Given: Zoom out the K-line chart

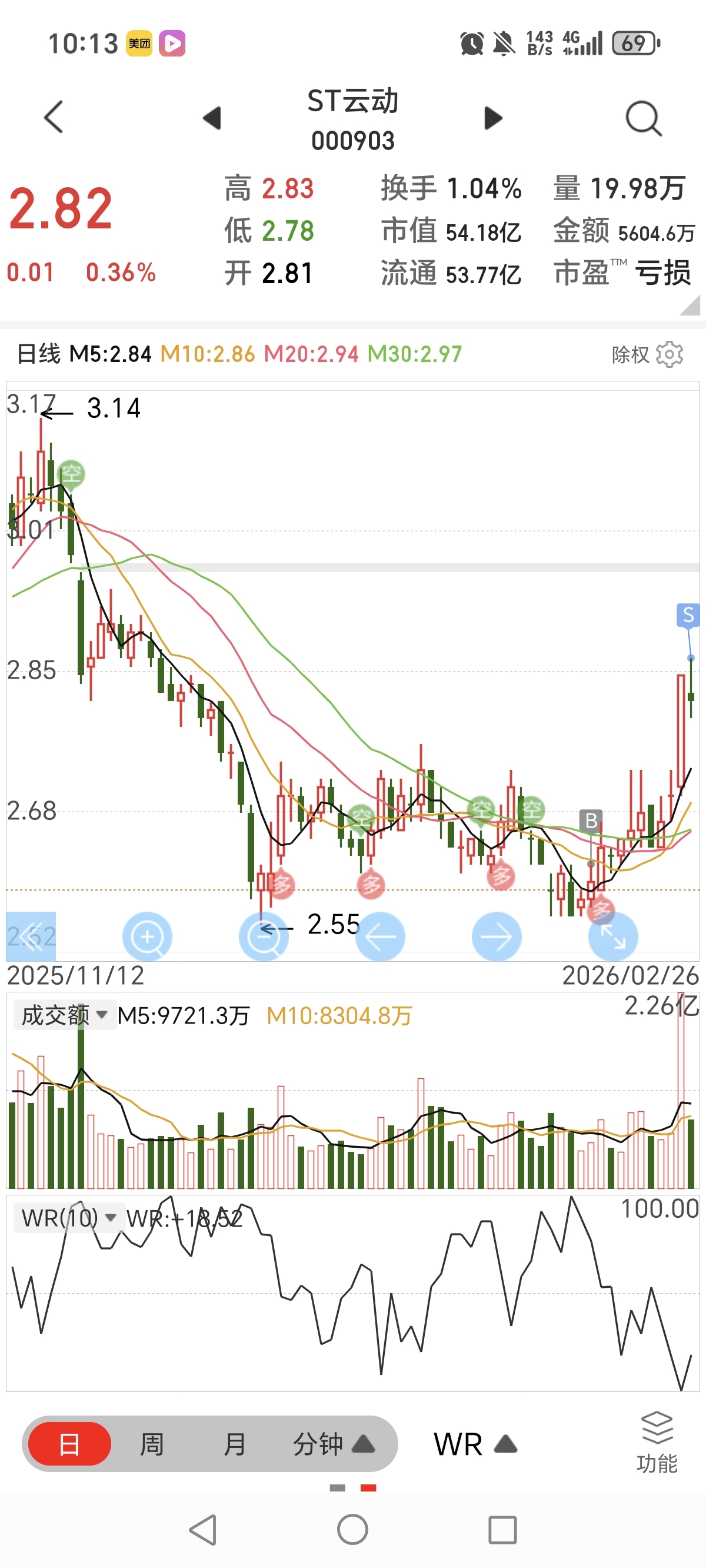Looking at the screenshot, I should (x=264, y=936).
